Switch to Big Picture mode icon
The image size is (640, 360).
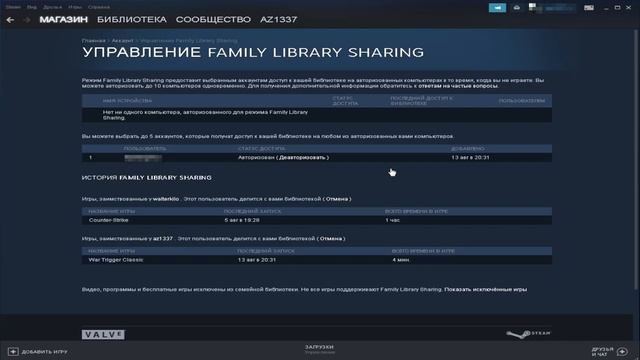point(589,8)
